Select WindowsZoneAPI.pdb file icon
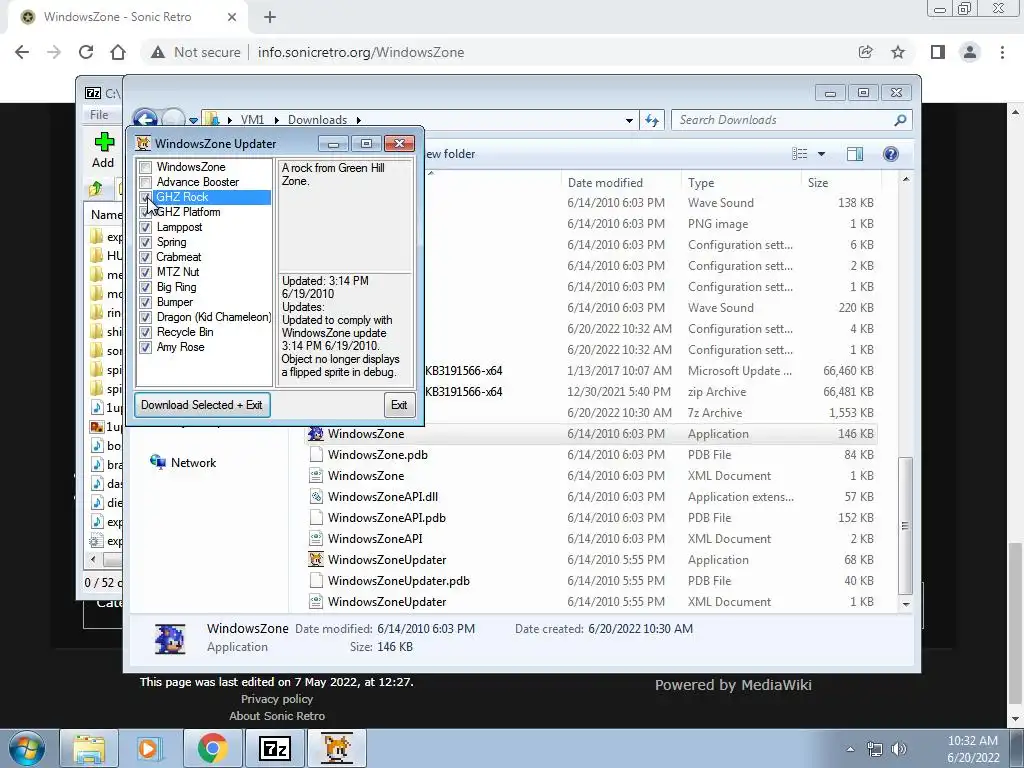1024x768 pixels. point(316,518)
